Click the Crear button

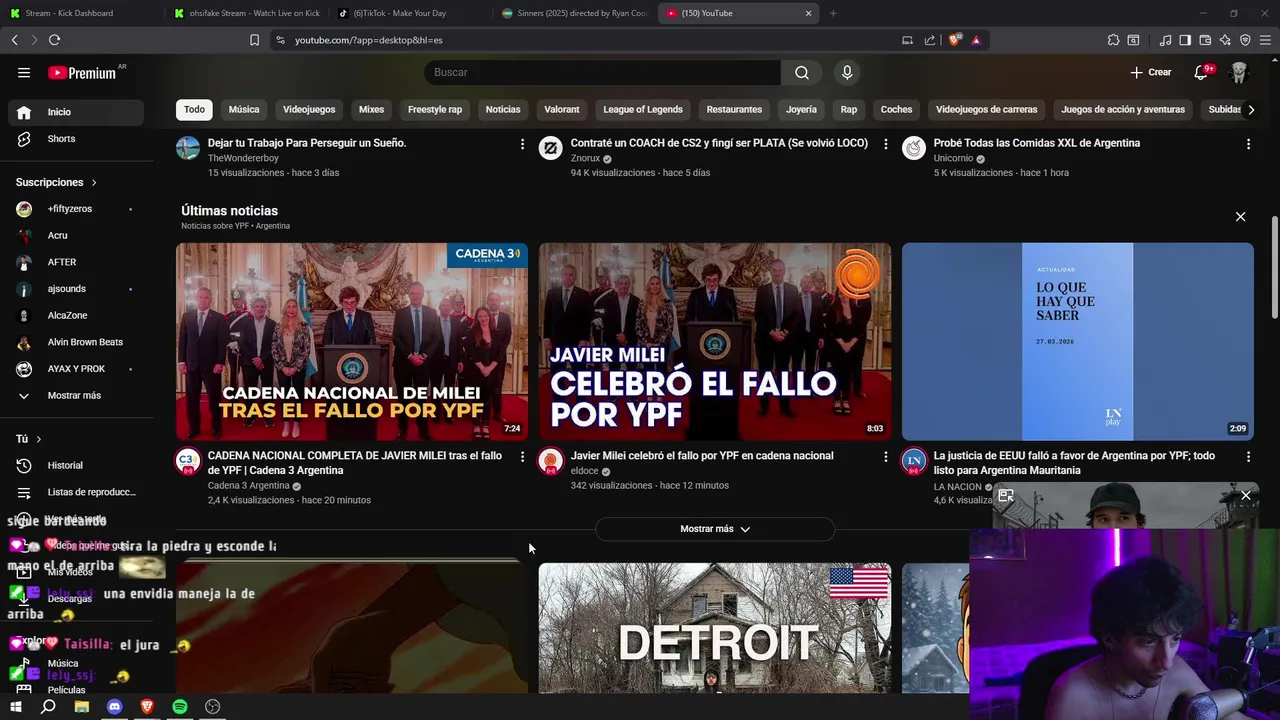(1151, 72)
